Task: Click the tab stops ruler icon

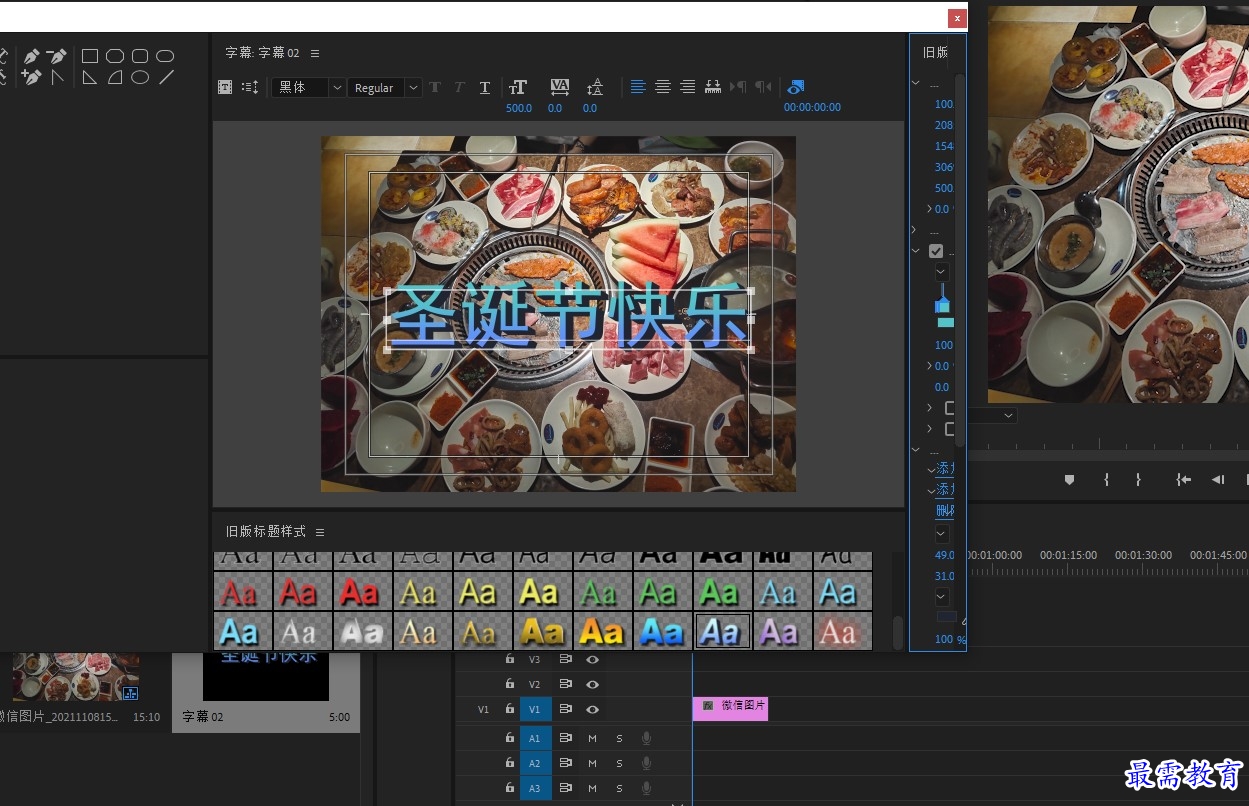Action: (x=713, y=87)
